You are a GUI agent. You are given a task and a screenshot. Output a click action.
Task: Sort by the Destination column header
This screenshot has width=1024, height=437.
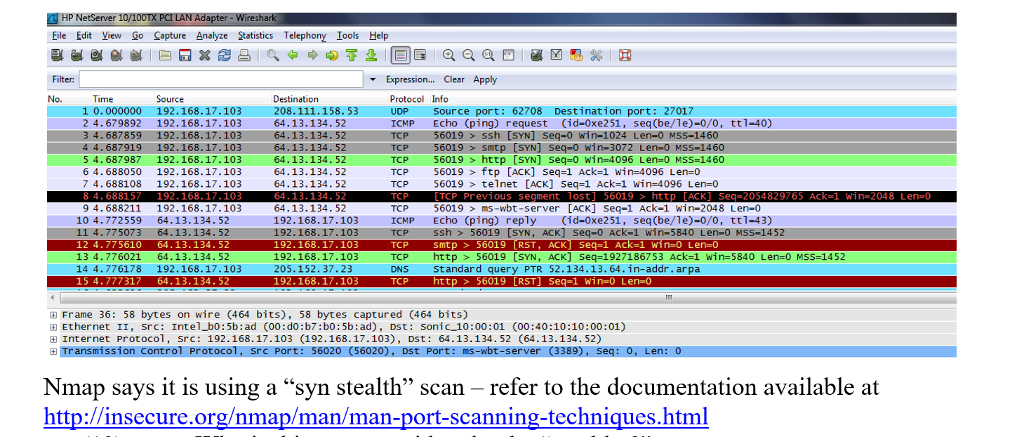point(296,99)
